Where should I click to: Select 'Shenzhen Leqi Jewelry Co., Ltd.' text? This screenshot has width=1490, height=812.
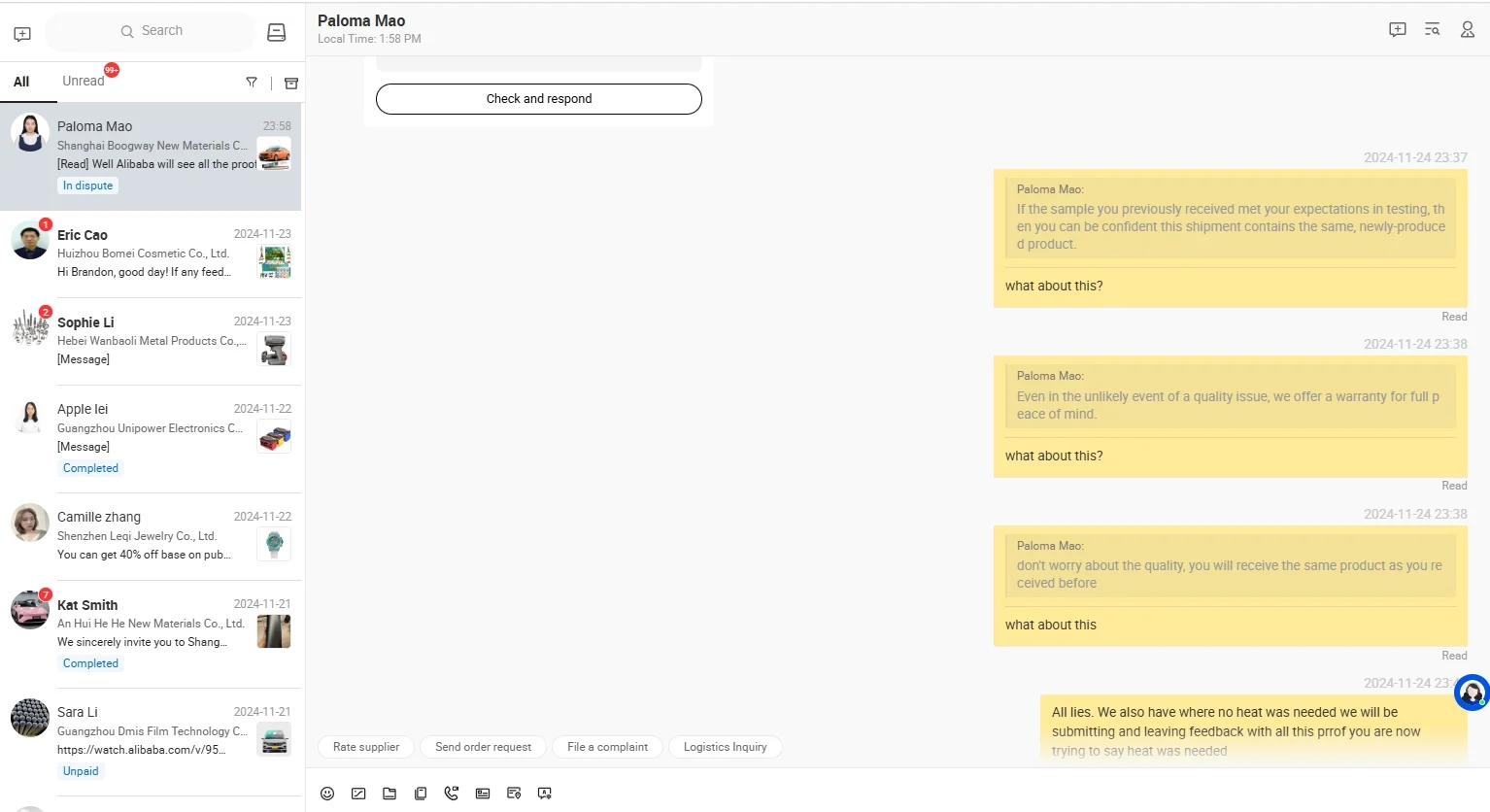pyautogui.click(x=137, y=536)
